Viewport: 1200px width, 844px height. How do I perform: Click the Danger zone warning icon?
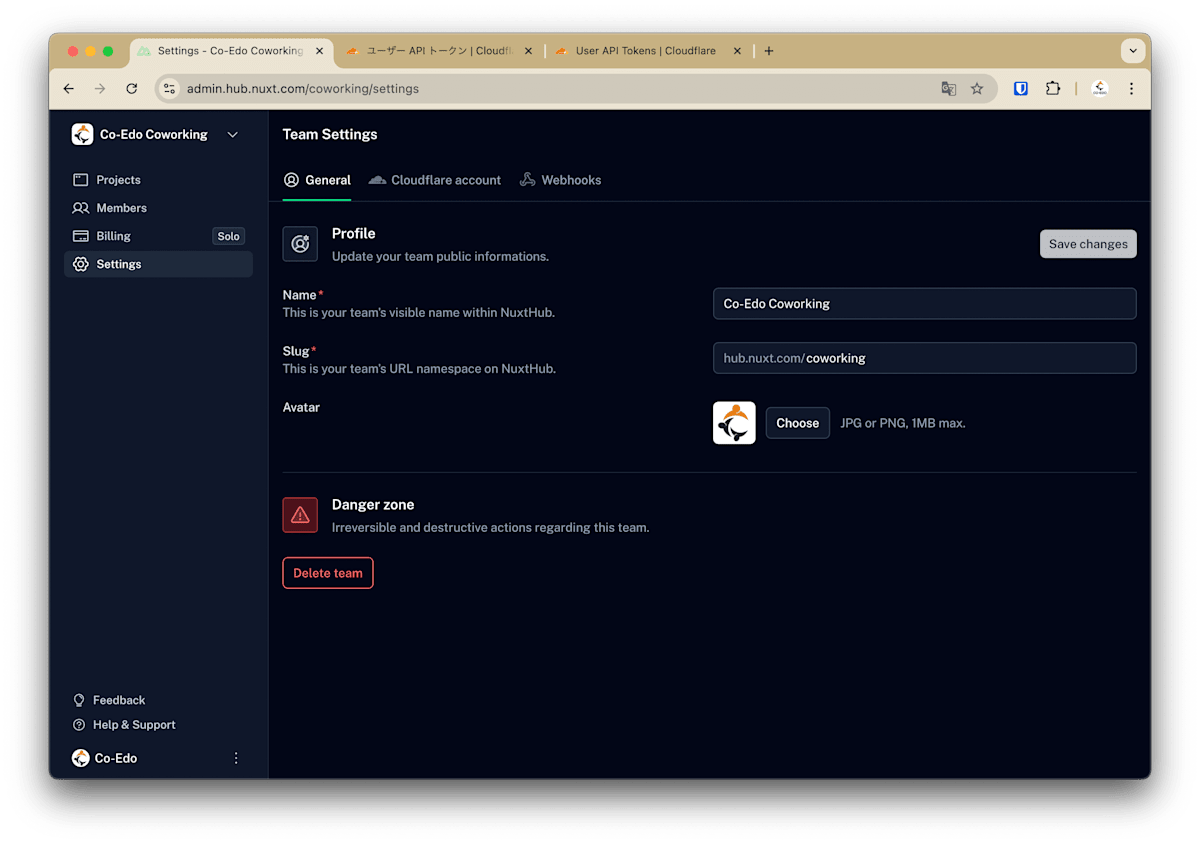(300, 515)
